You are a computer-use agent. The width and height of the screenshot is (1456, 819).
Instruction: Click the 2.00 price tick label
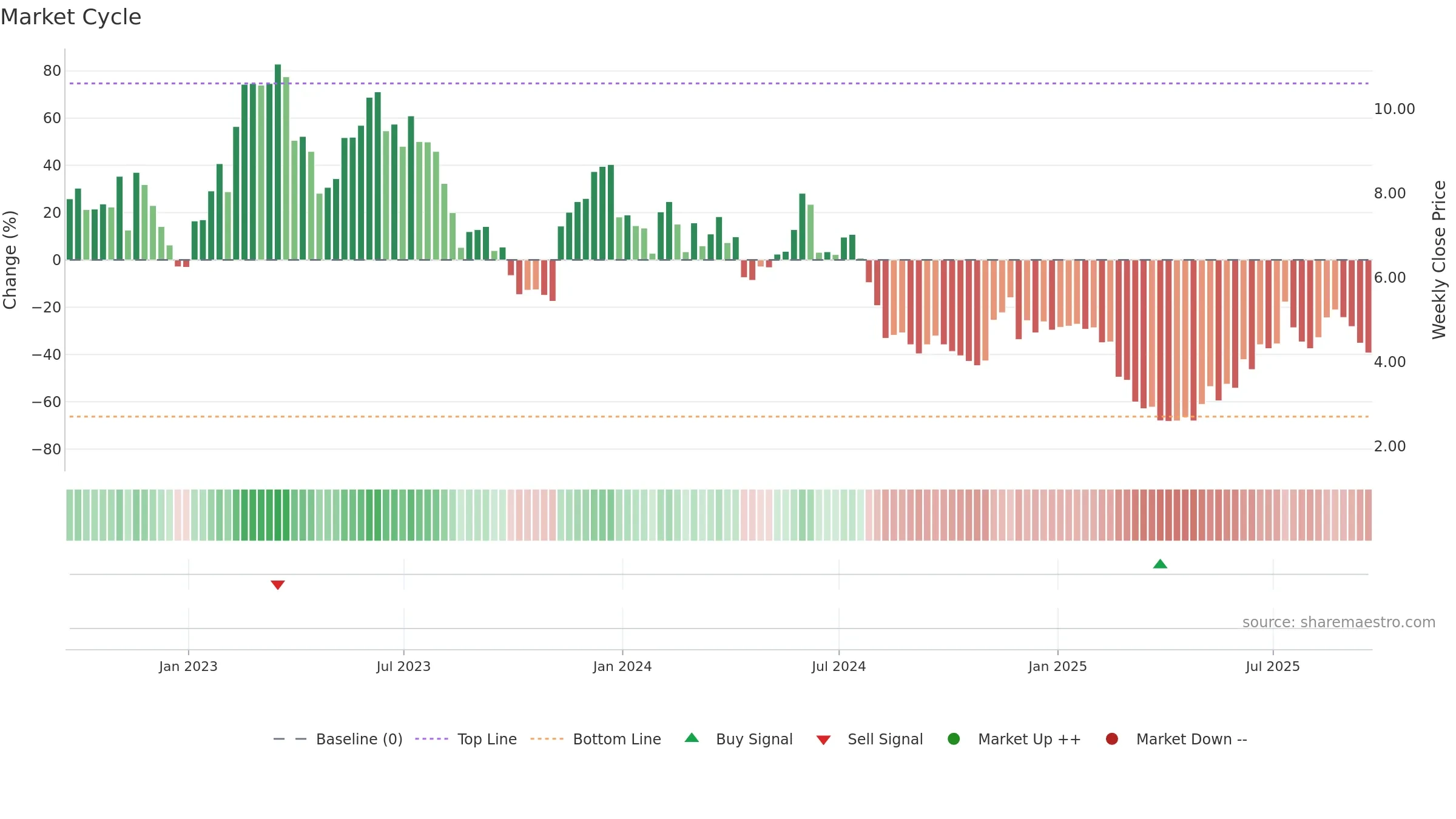(x=1389, y=447)
